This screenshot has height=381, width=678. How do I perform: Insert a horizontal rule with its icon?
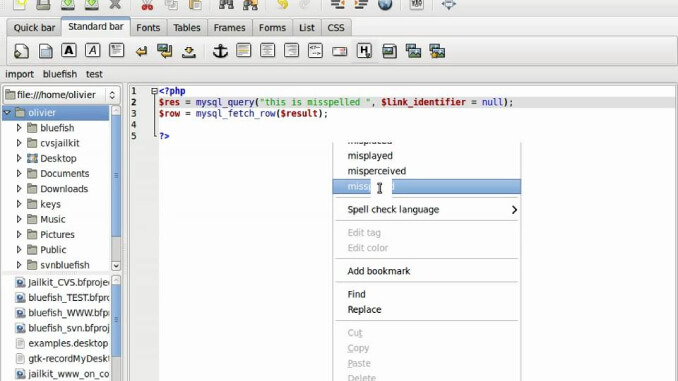[x=244, y=51]
